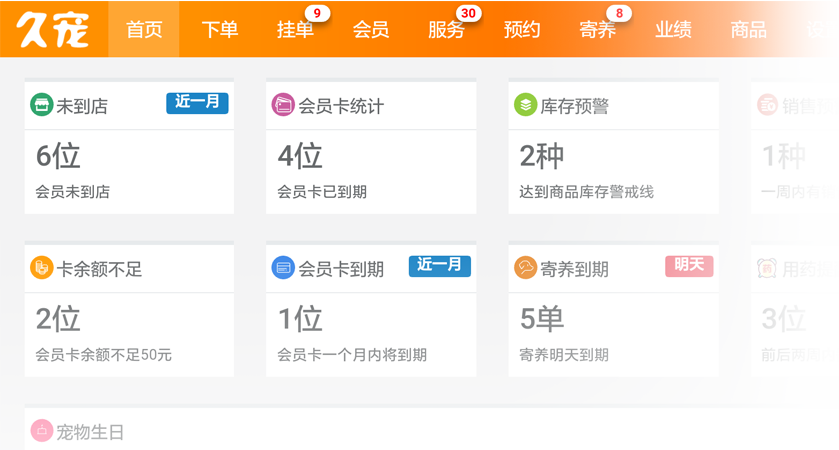
Task: Open the 首页 tab
Action: 143,29
